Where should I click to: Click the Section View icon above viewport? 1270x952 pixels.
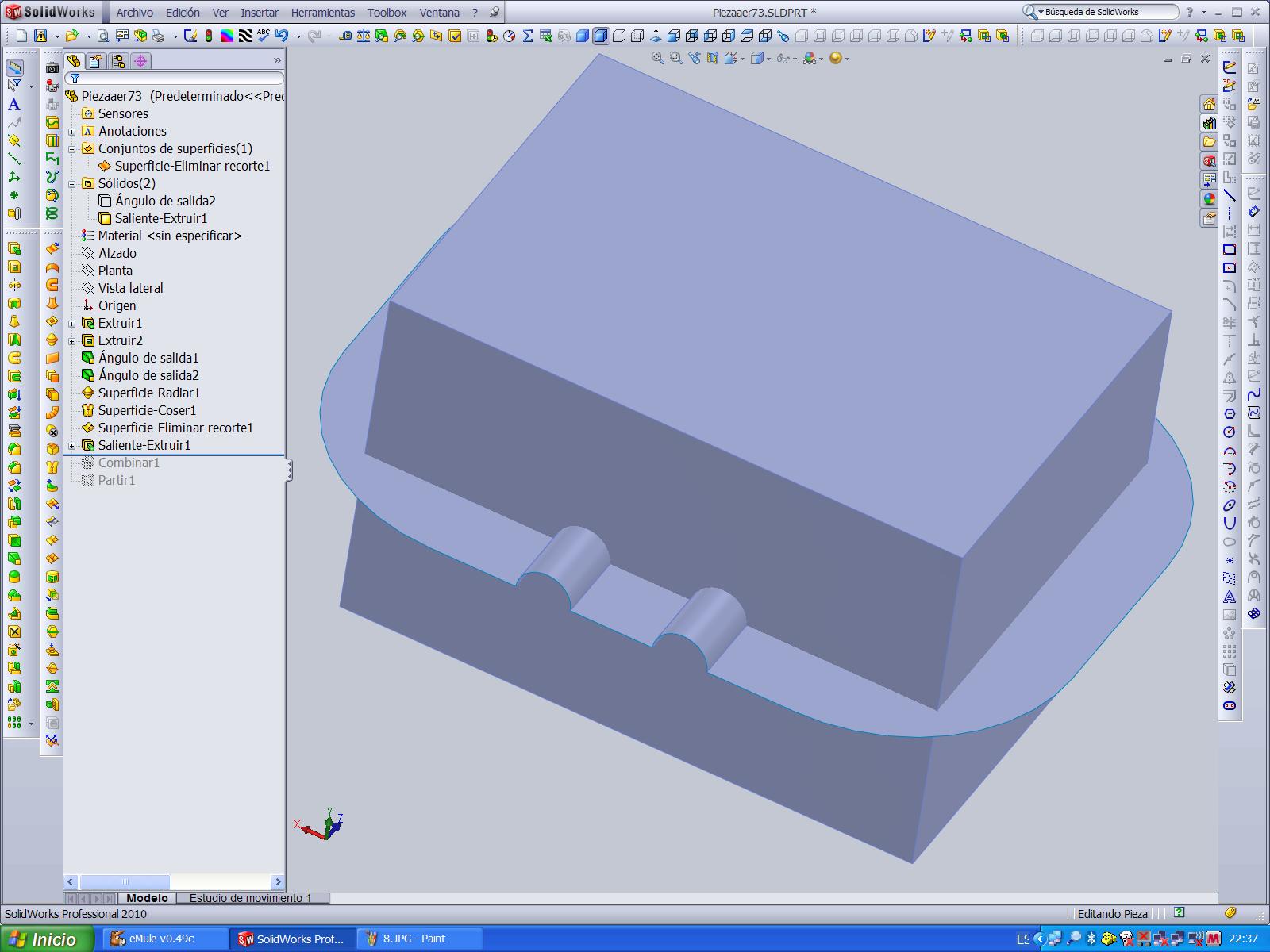tap(713, 58)
